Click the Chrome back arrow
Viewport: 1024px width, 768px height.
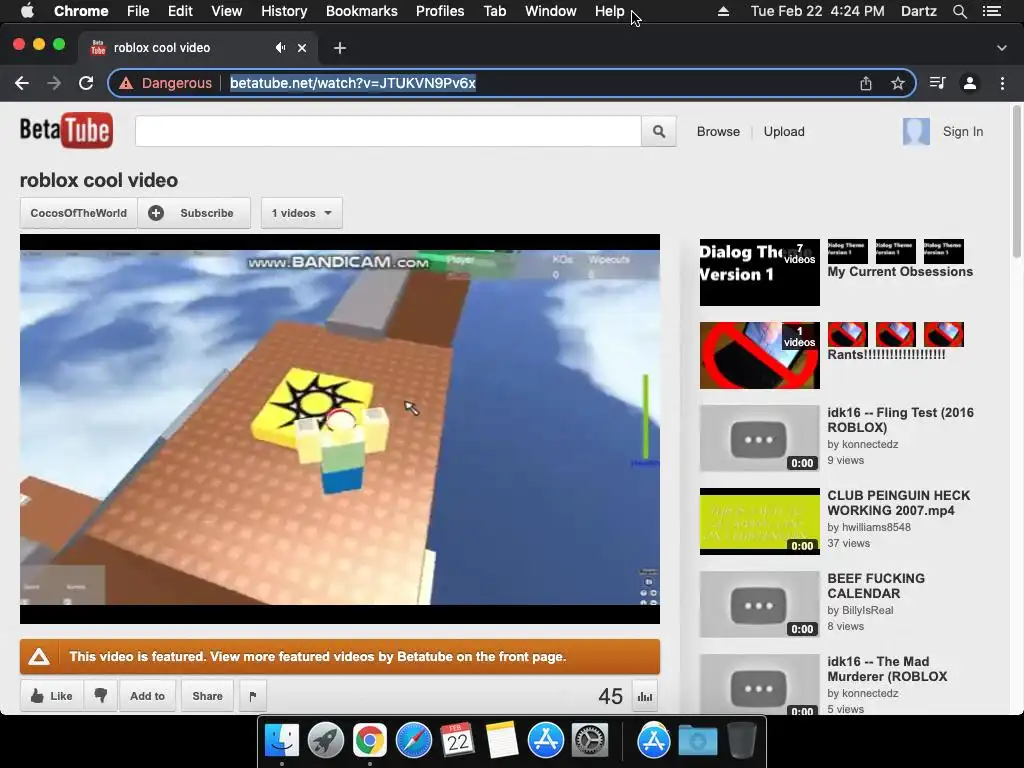[x=22, y=83]
